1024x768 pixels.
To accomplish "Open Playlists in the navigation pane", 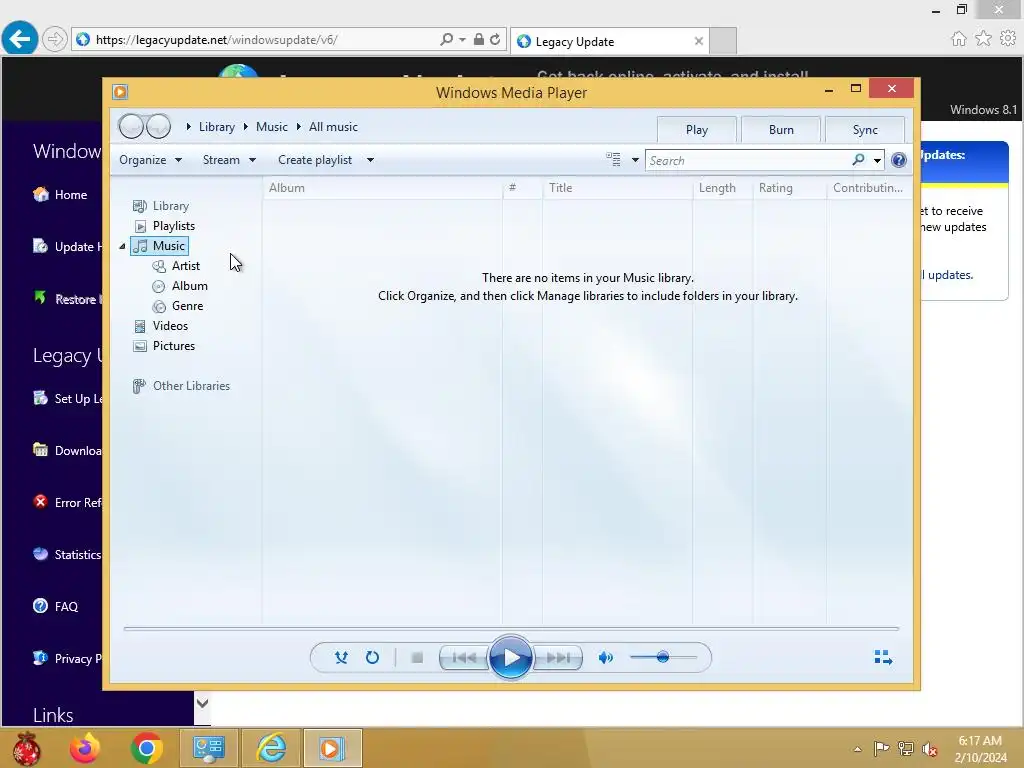I will [174, 226].
